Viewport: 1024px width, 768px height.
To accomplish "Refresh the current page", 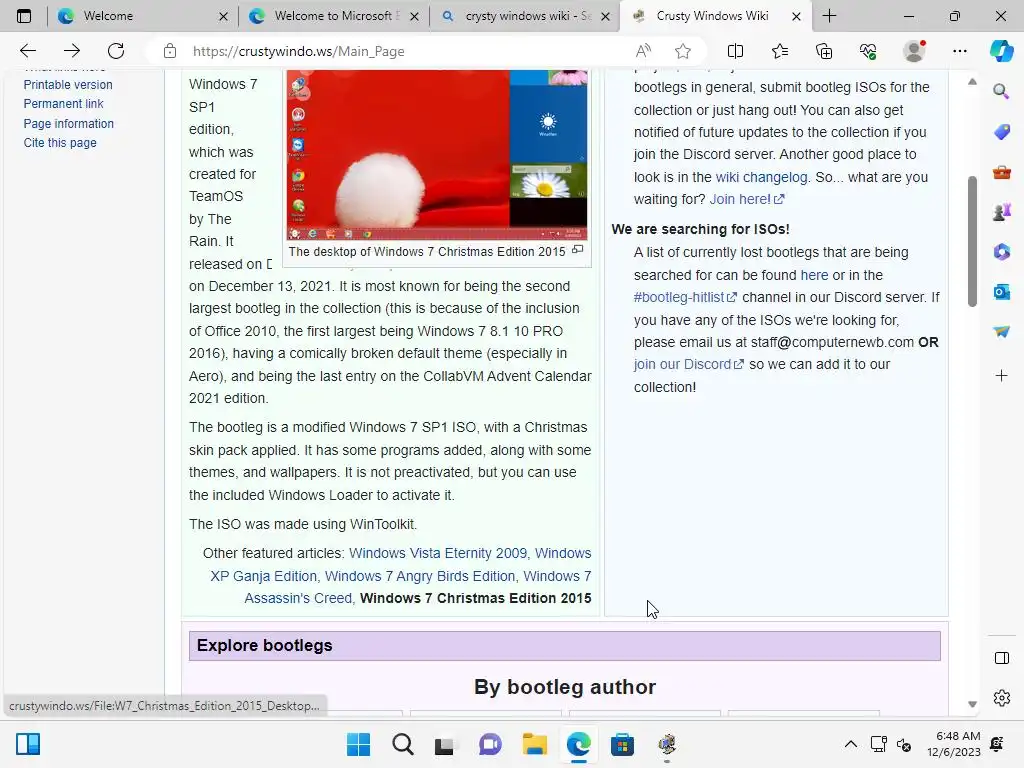I will click(116, 51).
